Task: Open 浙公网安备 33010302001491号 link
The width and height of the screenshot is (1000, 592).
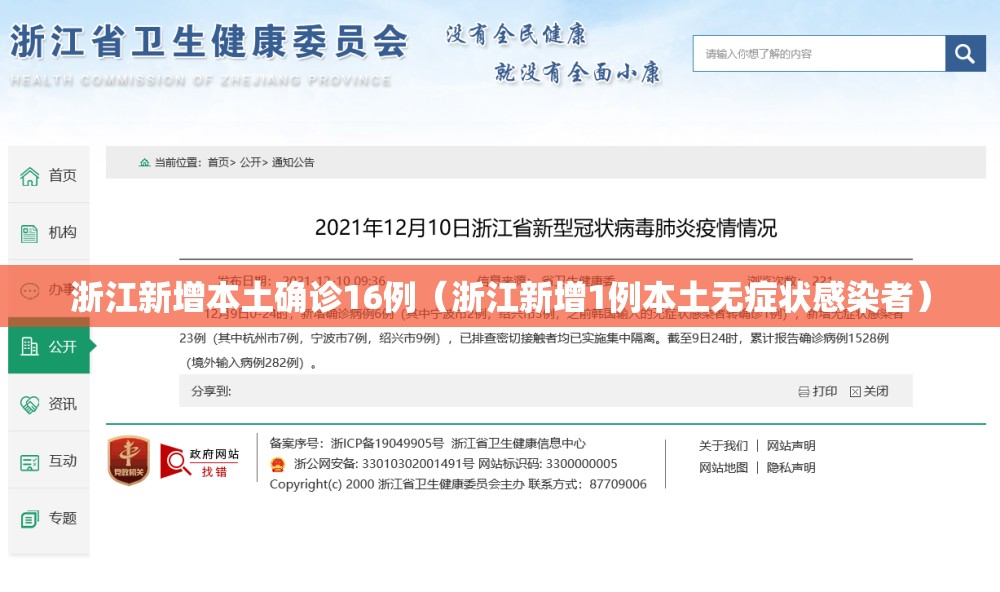Action: [x=384, y=464]
